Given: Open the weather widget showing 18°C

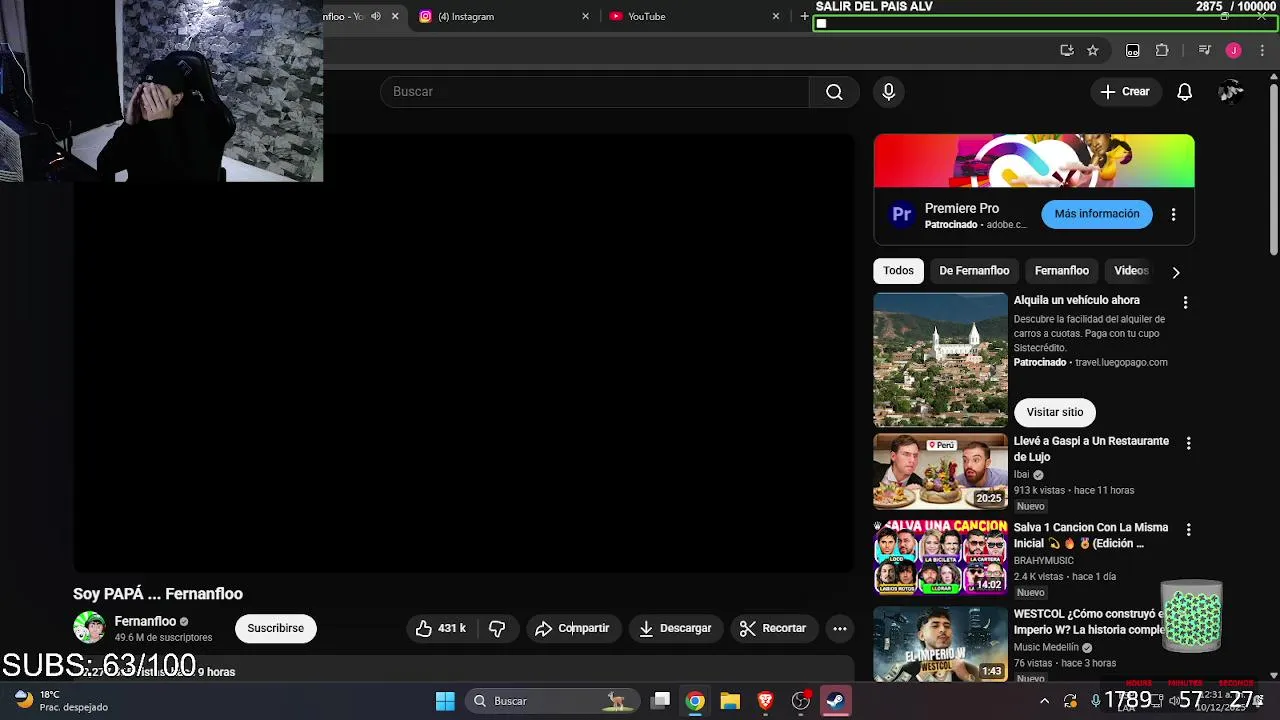Looking at the screenshot, I should tap(62, 701).
